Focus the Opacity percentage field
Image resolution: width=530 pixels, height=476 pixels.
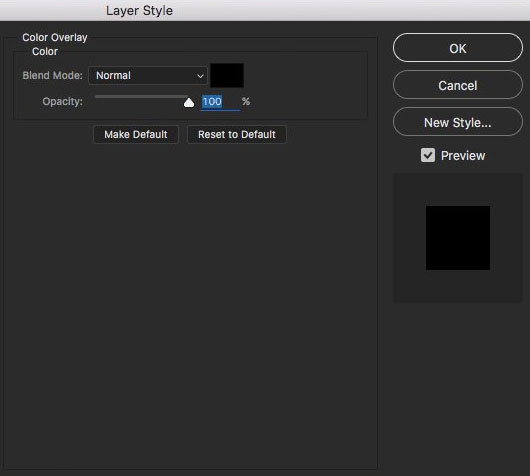[220, 102]
